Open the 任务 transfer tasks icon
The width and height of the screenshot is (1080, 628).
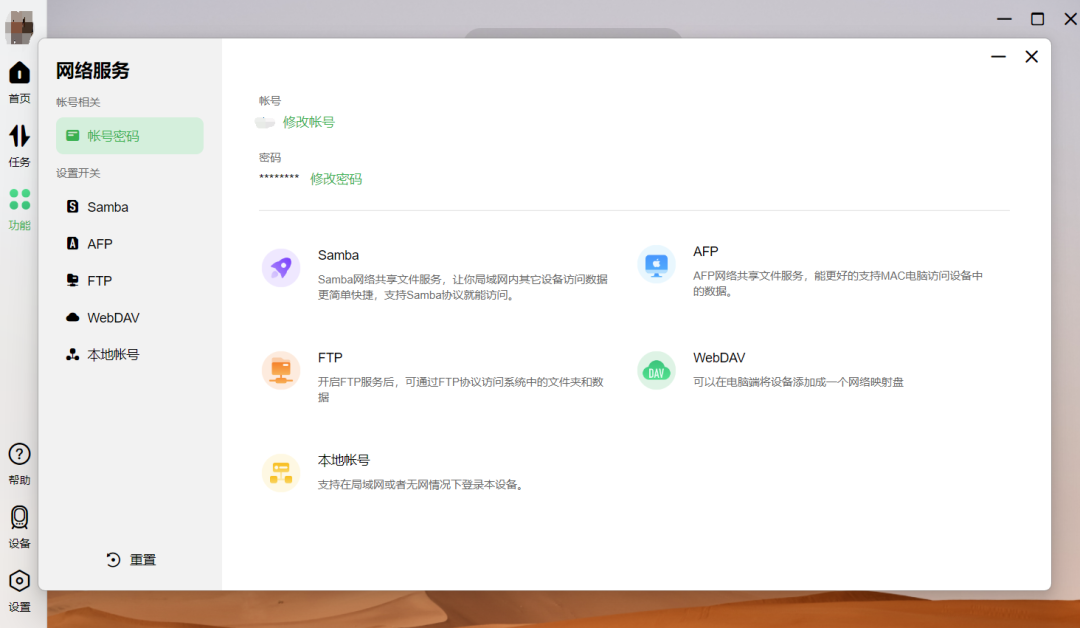(x=19, y=136)
